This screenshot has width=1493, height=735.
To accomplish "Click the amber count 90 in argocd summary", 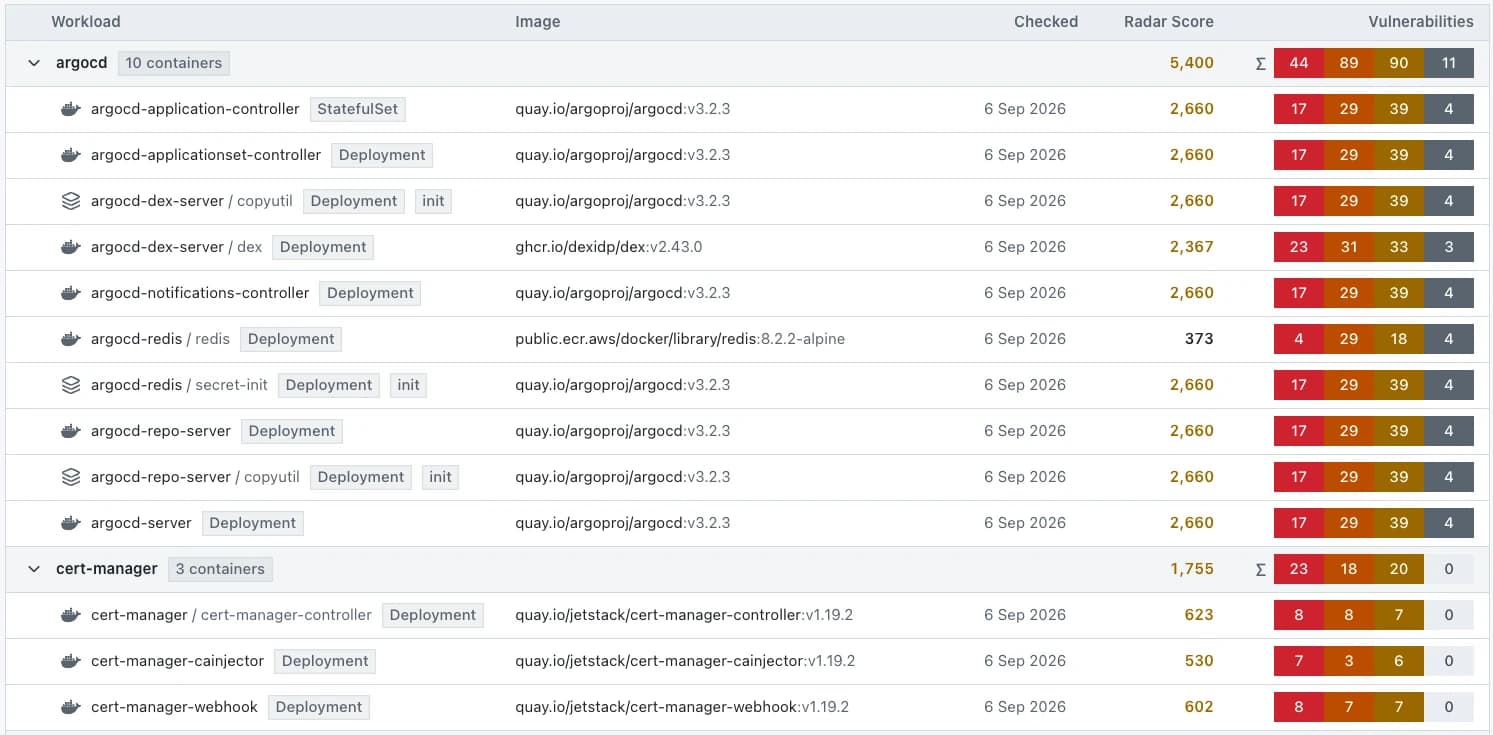I will click(1399, 63).
